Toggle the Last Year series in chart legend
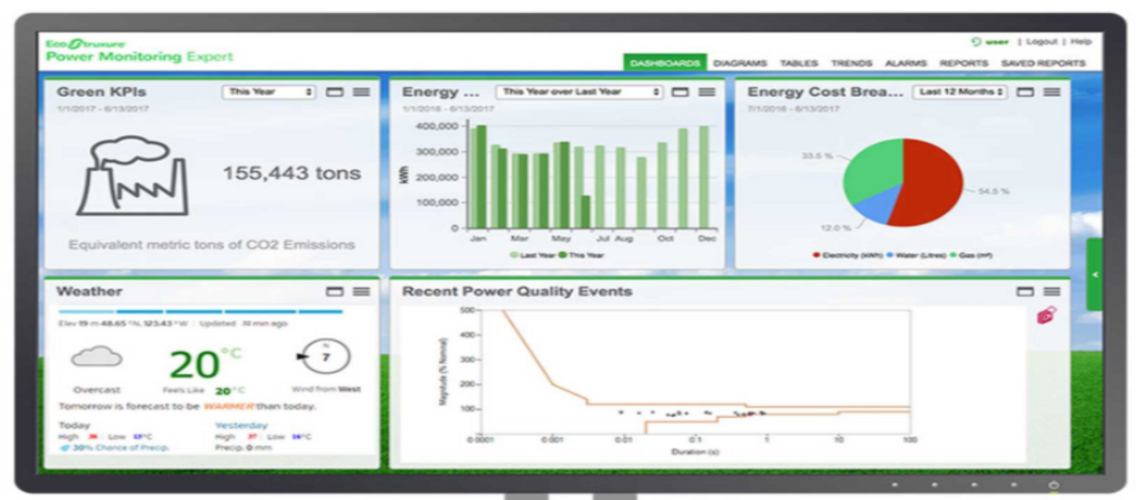This screenshot has height=500, width=1142. pyautogui.click(x=530, y=255)
